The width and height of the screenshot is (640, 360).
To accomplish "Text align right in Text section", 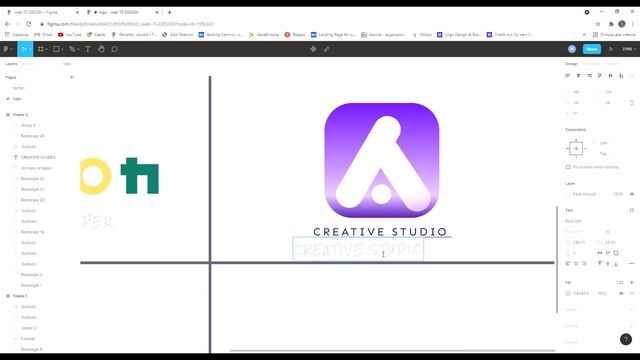I will coord(584,264).
